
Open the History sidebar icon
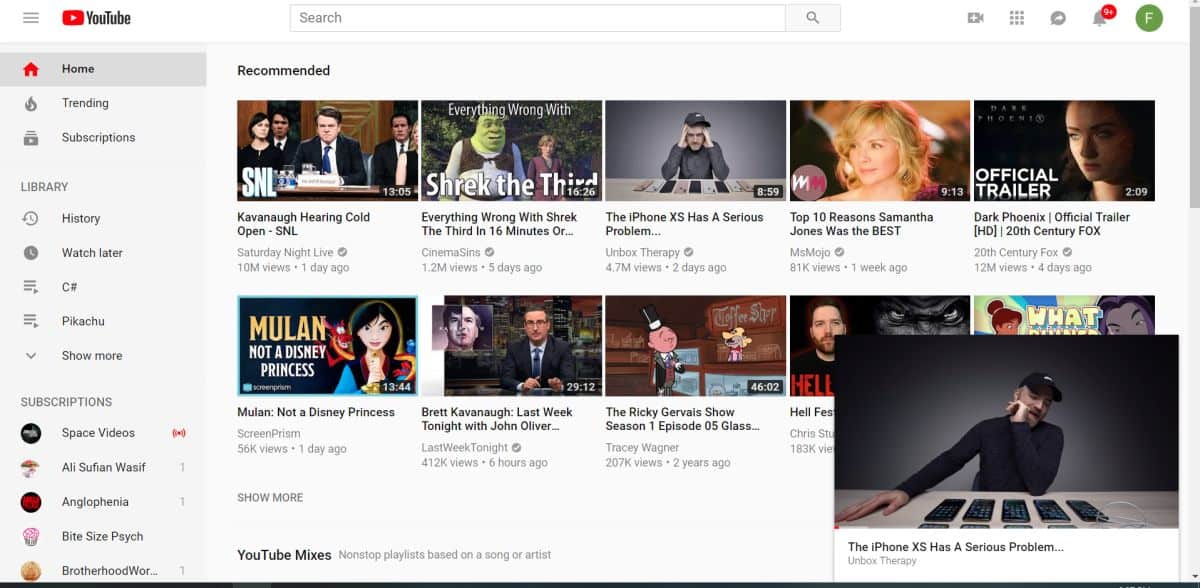30,218
